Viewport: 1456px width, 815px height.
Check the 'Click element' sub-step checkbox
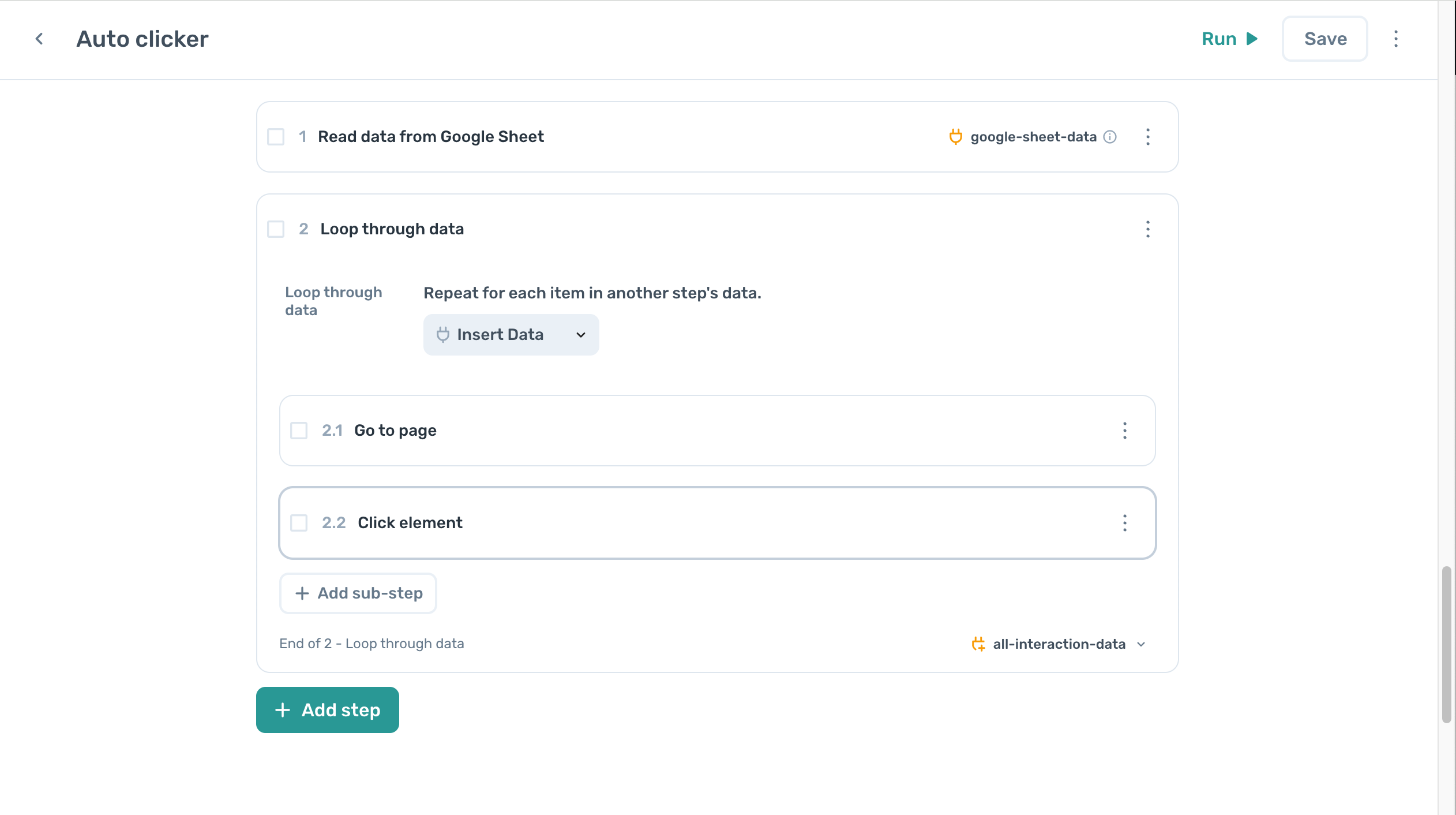(299, 523)
